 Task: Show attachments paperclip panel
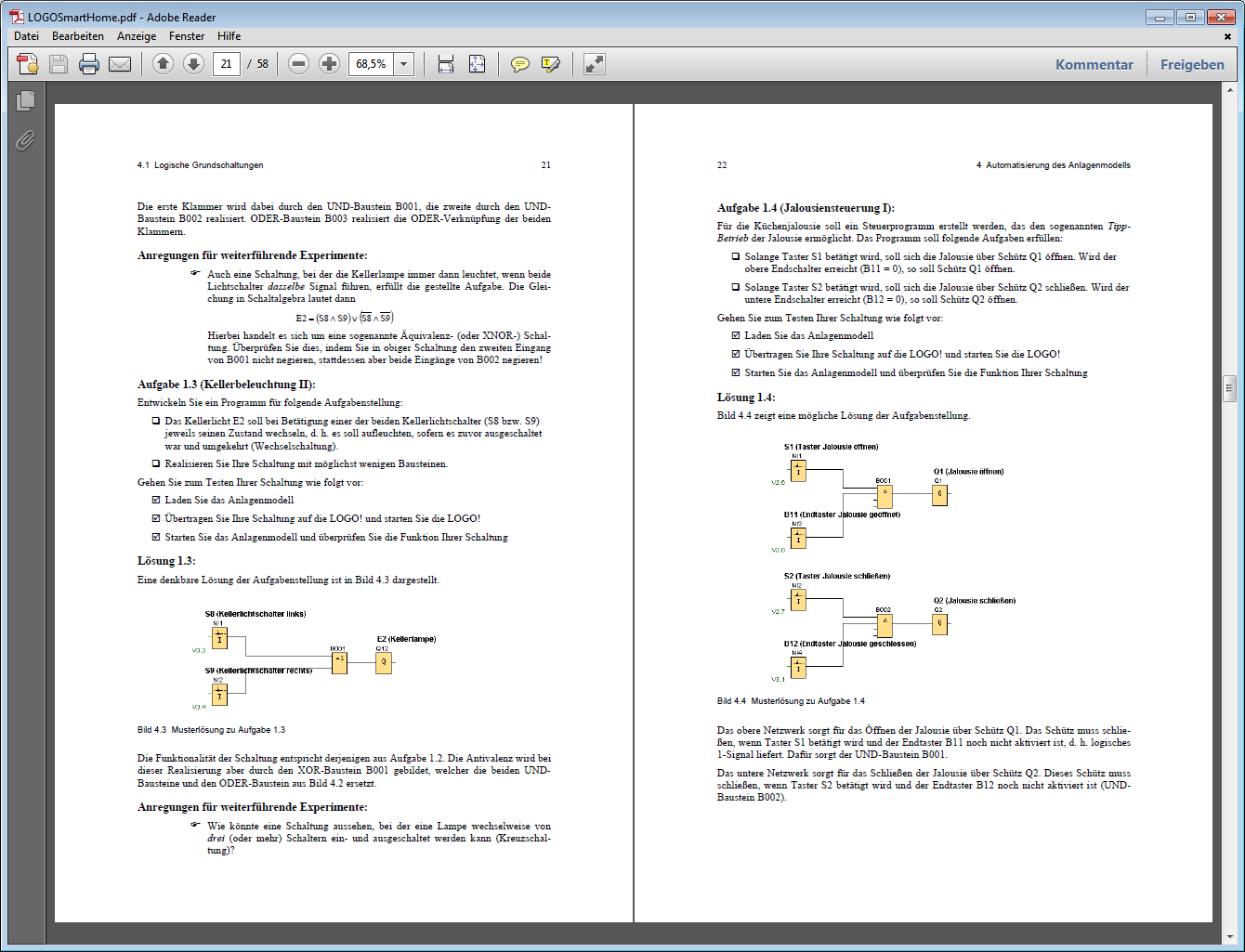[x=25, y=140]
